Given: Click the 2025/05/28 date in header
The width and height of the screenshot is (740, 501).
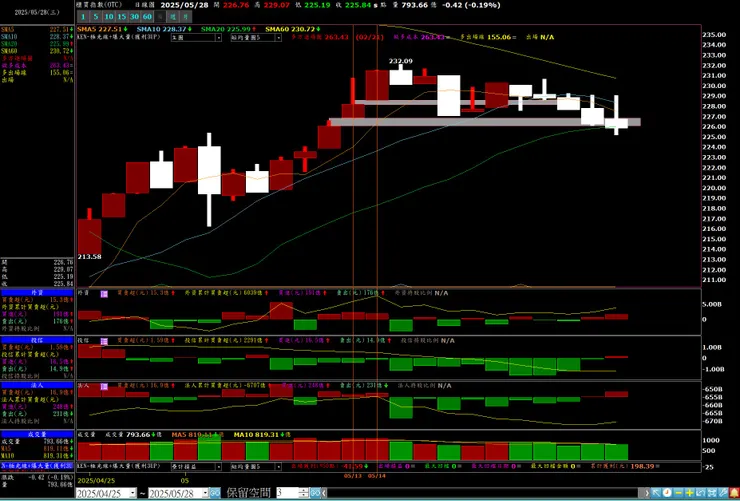Looking at the screenshot, I should [184, 5].
